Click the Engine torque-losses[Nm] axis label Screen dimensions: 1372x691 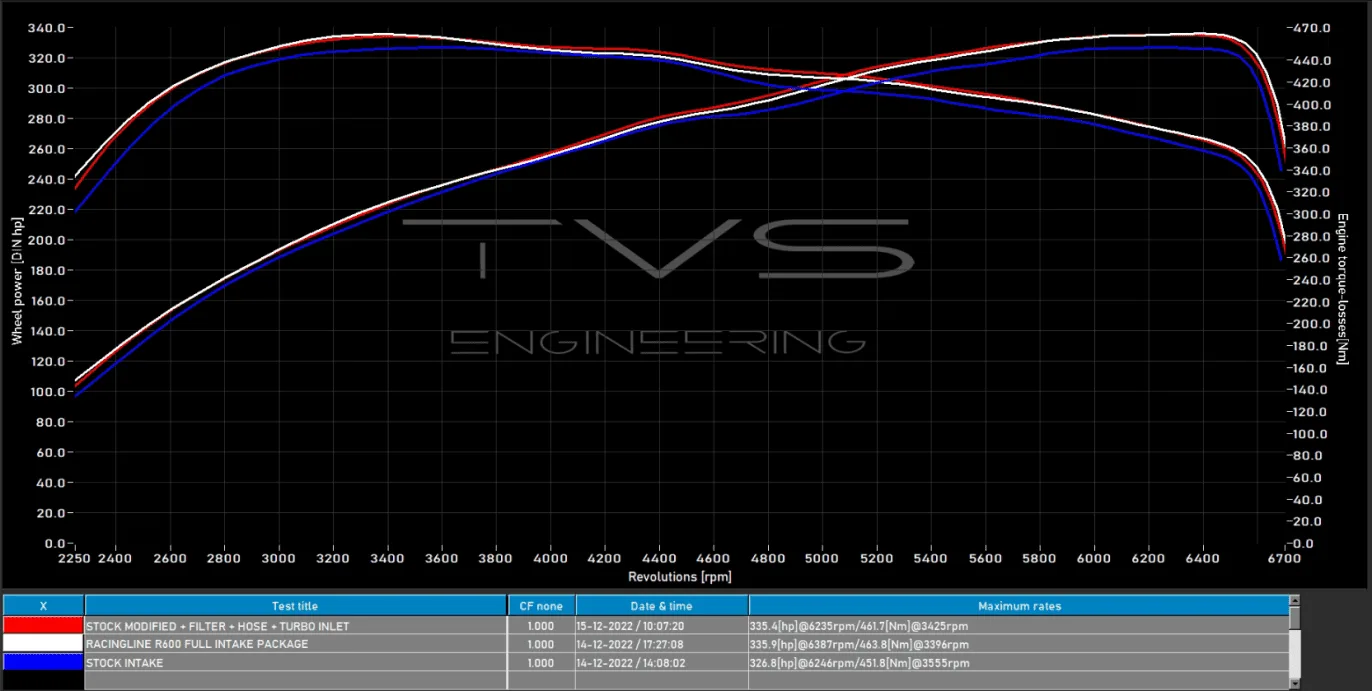click(1344, 288)
